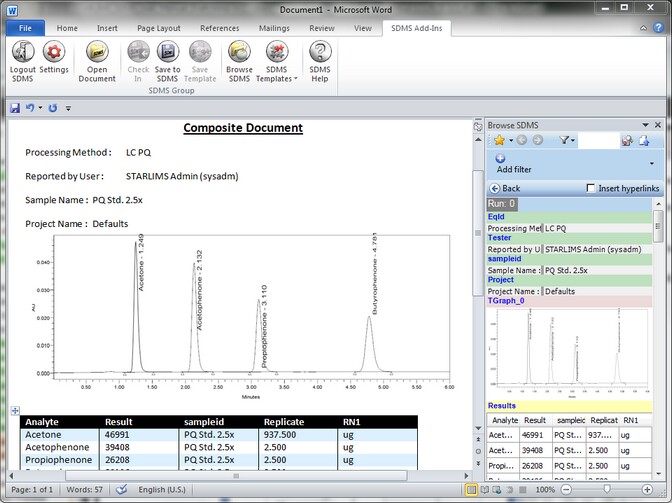The image size is (672, 503).
Task: Click the Select Browse Object circle icon
Action: click(x=478, y=451)
